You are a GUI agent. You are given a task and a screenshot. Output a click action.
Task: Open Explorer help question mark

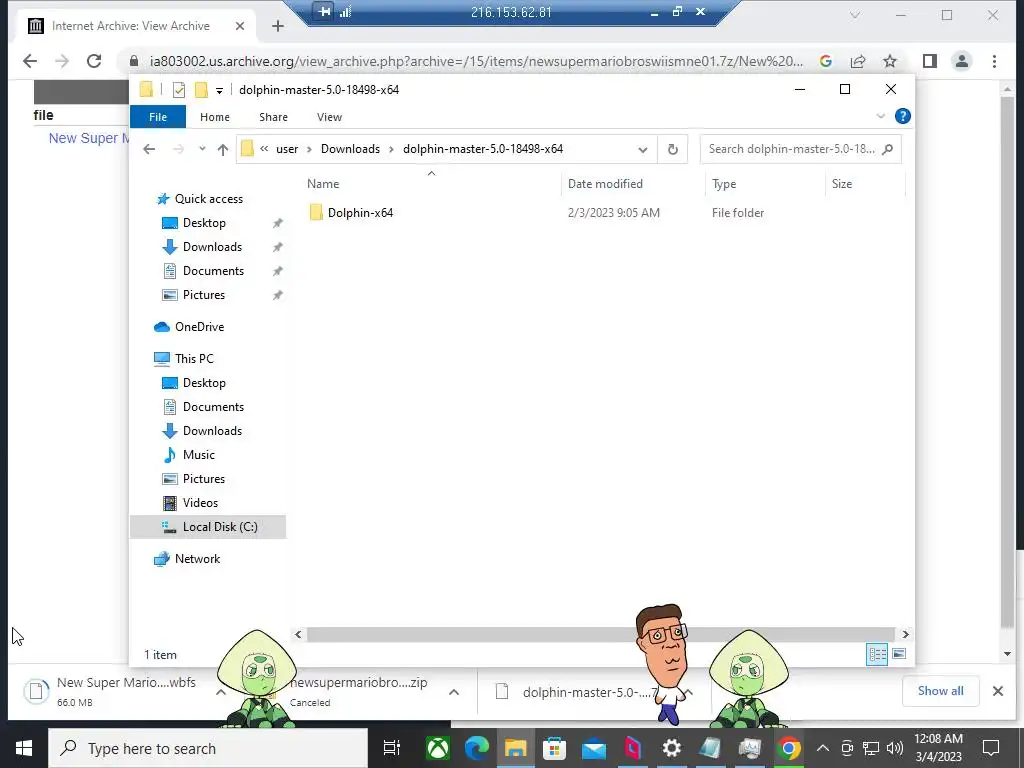[x=903, y=116]
